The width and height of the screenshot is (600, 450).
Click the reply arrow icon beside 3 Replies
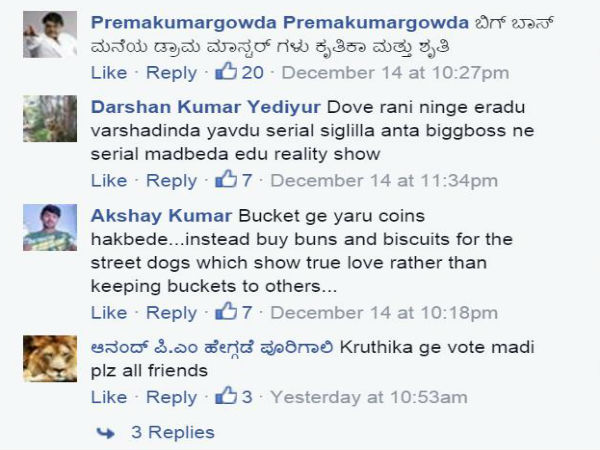106,433
